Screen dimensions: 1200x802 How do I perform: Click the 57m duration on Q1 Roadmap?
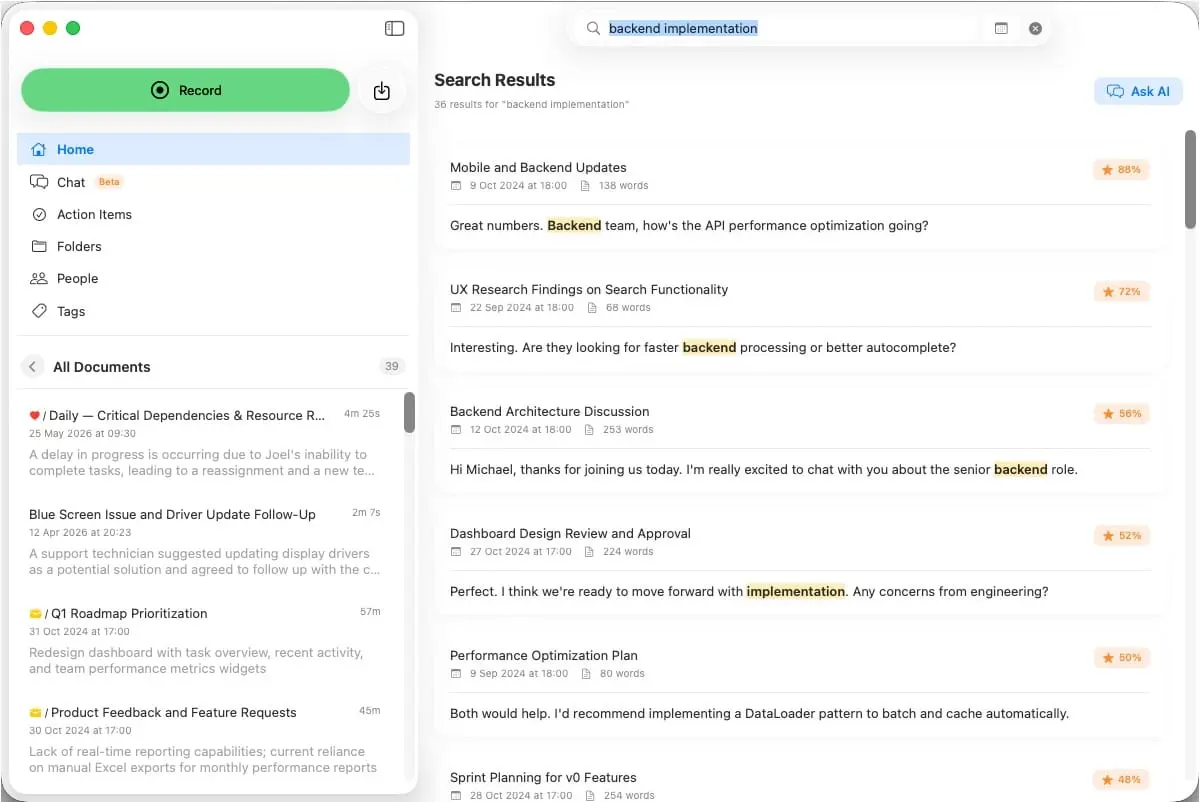coord(370,611)
